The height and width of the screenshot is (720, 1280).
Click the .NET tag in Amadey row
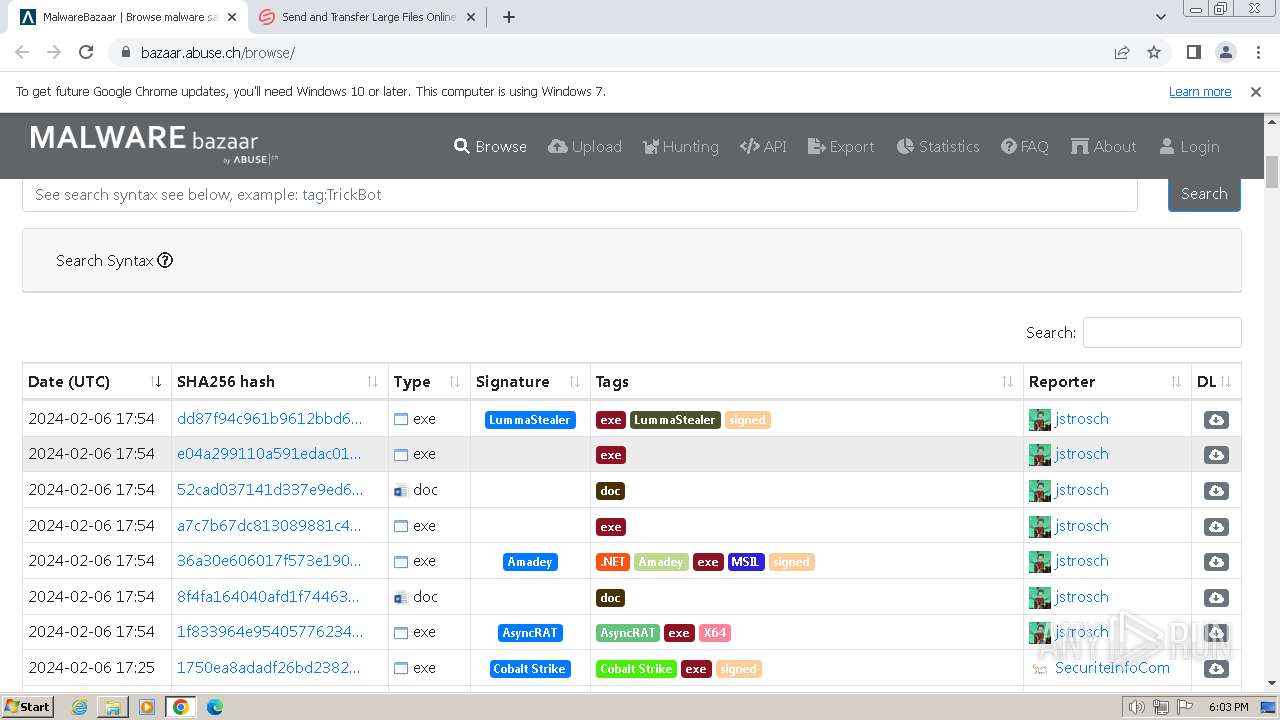613,562
